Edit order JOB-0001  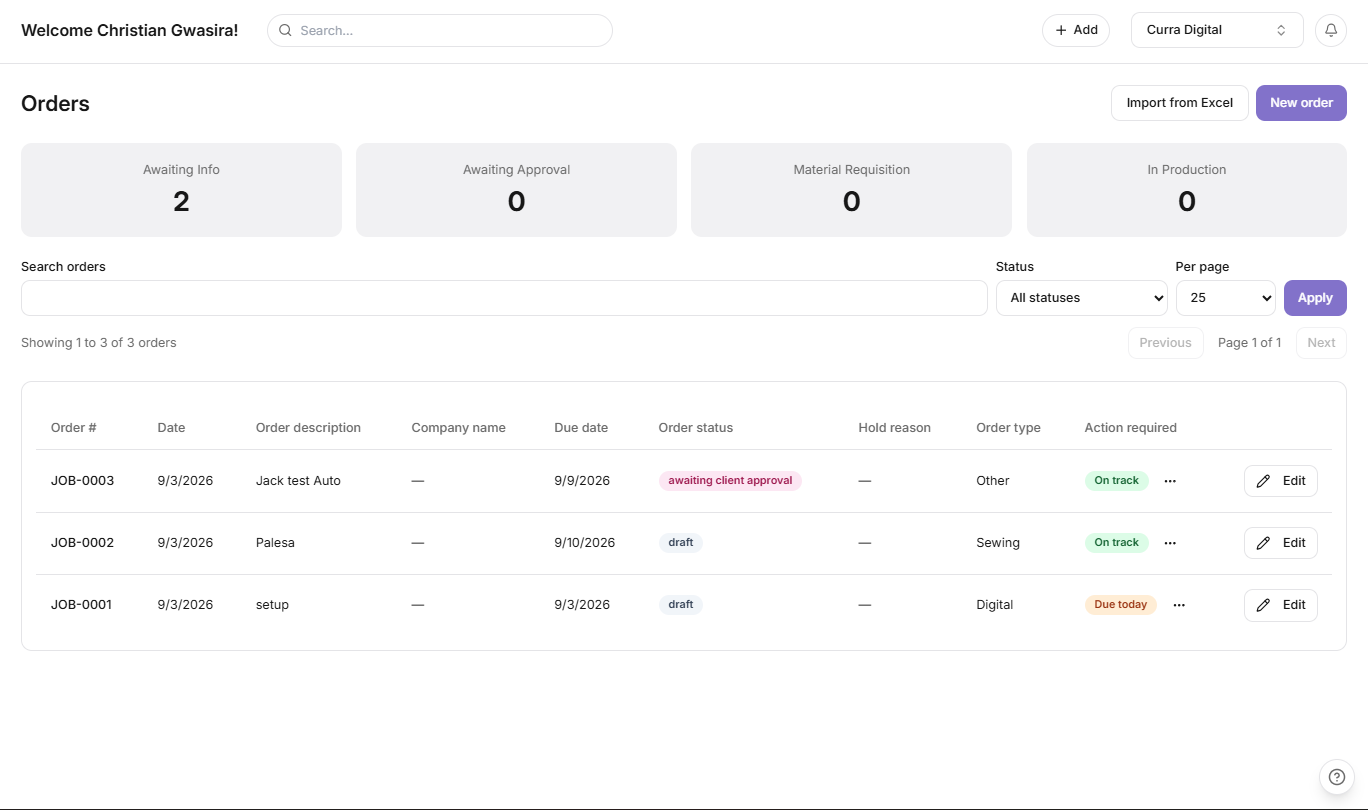(1281, 605)
